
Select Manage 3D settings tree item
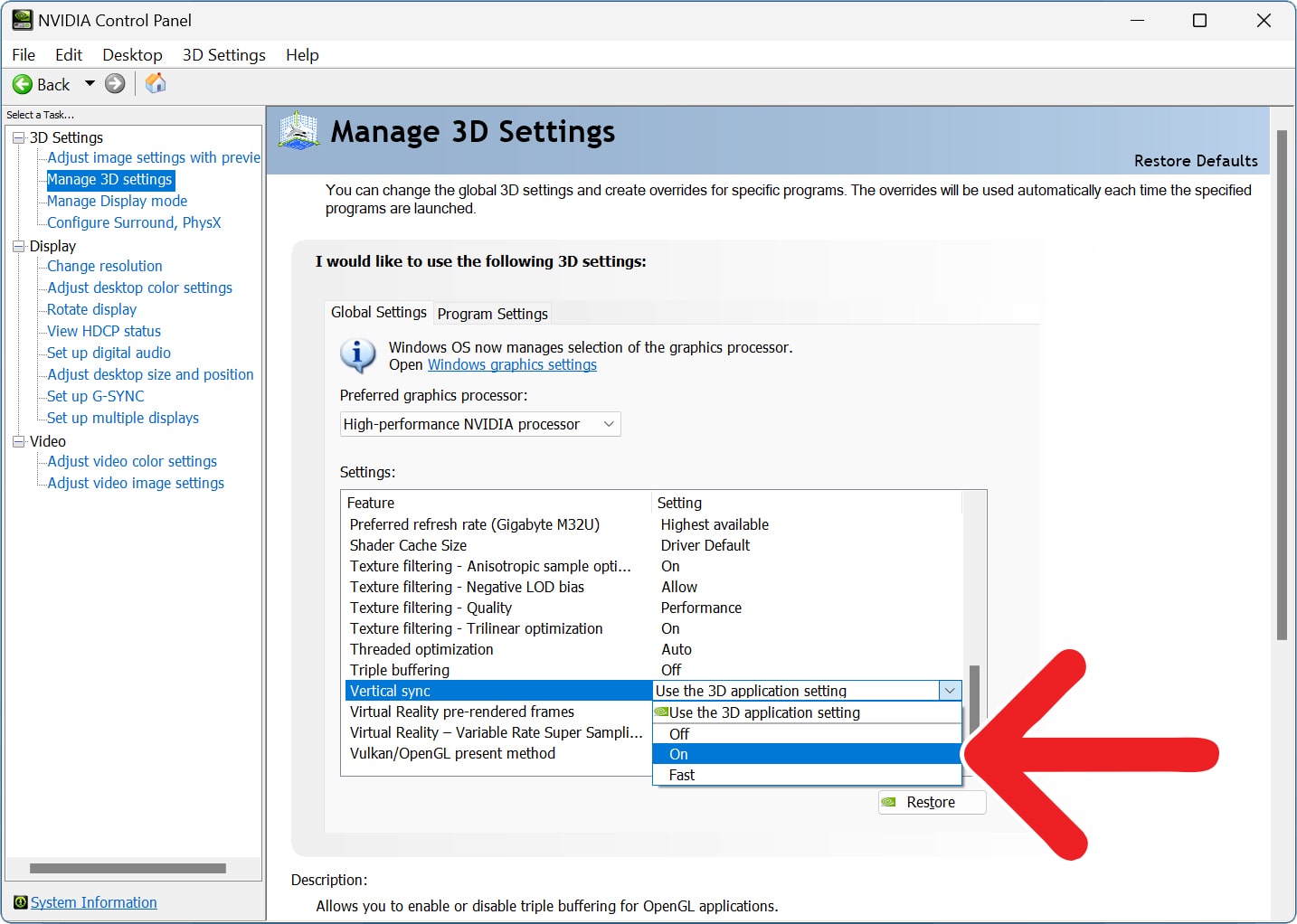pyautogui.click(x=109, y=179)
